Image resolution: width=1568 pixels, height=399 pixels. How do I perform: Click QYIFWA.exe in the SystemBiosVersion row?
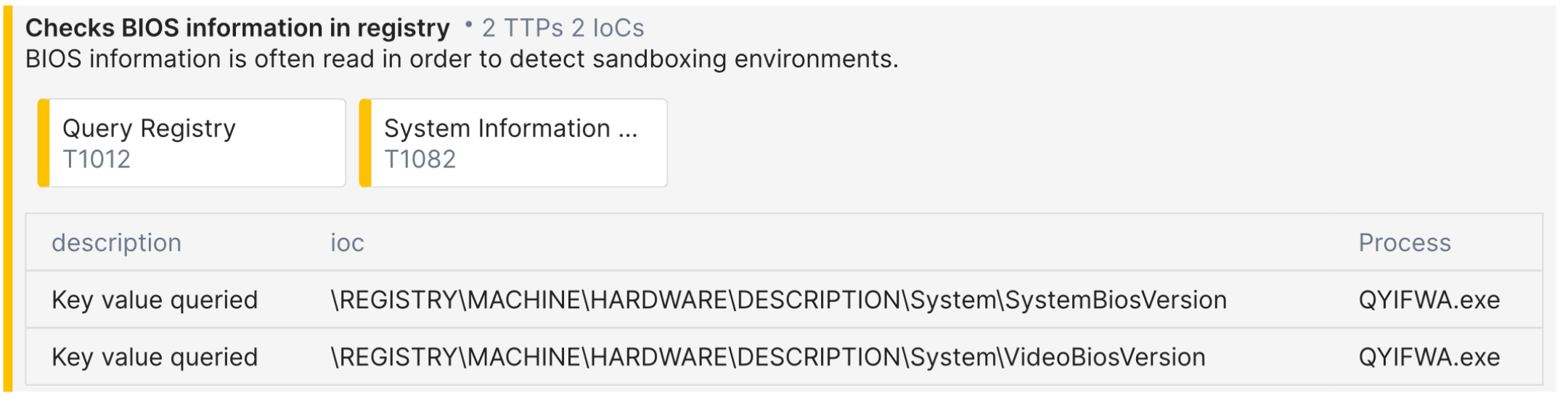coord(1429,300)
